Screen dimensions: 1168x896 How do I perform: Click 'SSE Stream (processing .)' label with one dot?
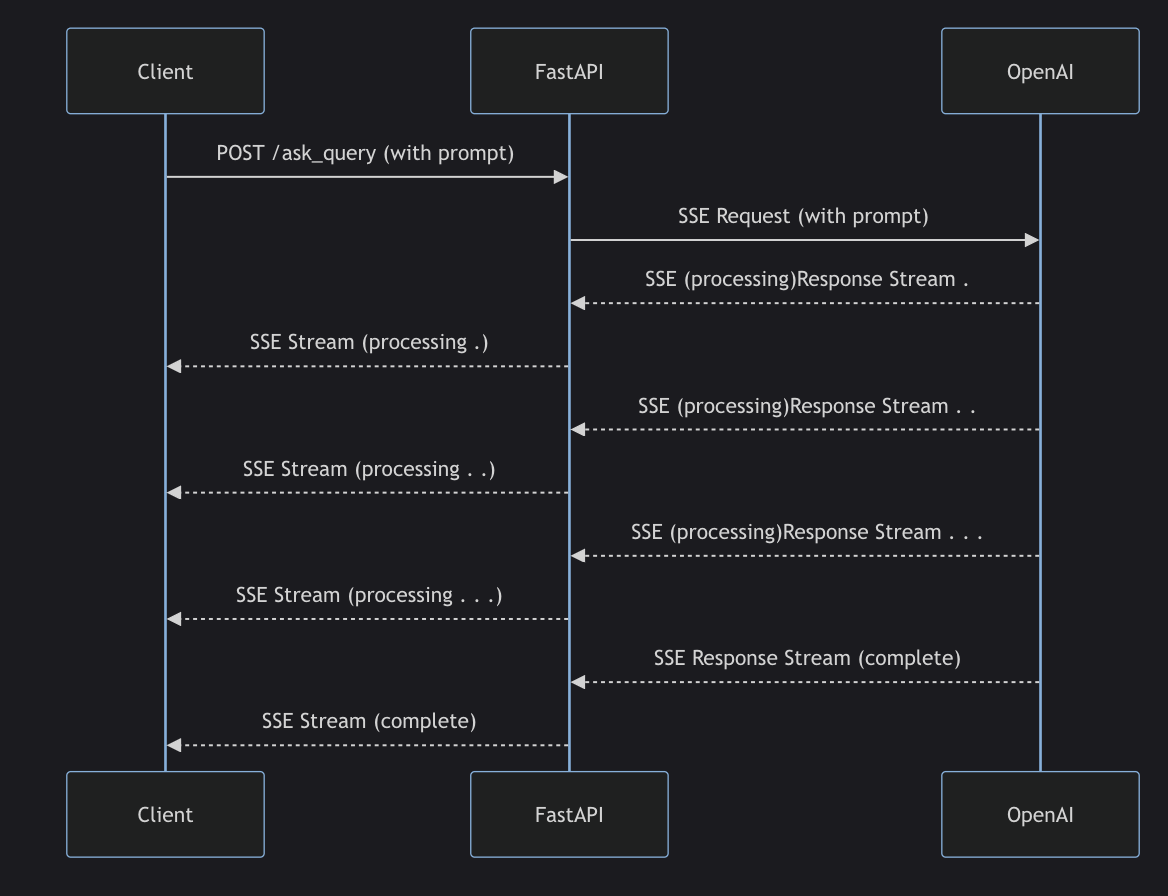[x=369, y=343]
